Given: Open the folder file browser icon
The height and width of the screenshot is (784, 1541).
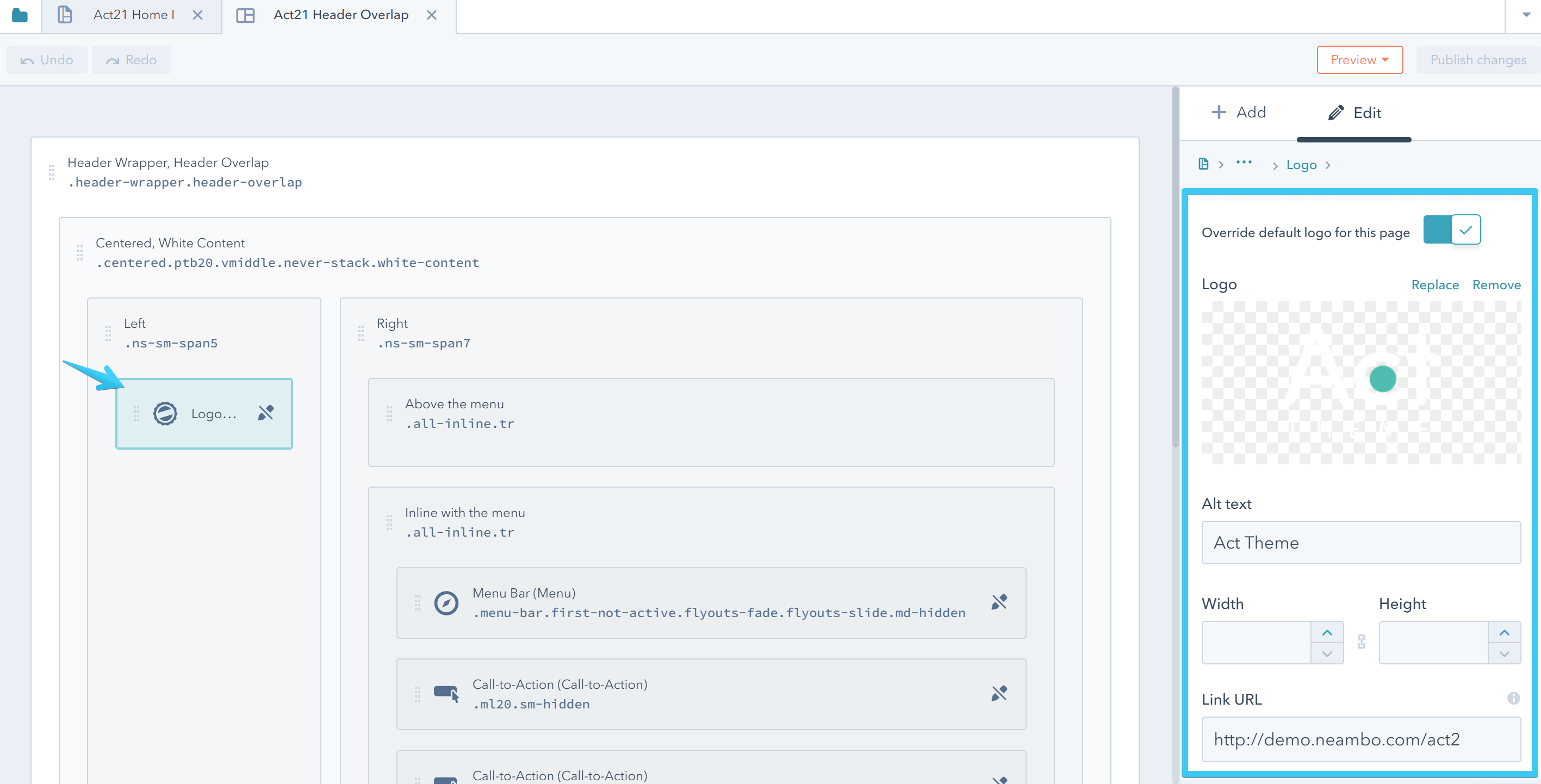Looking at the screenshot, I should tap(20, 15).
